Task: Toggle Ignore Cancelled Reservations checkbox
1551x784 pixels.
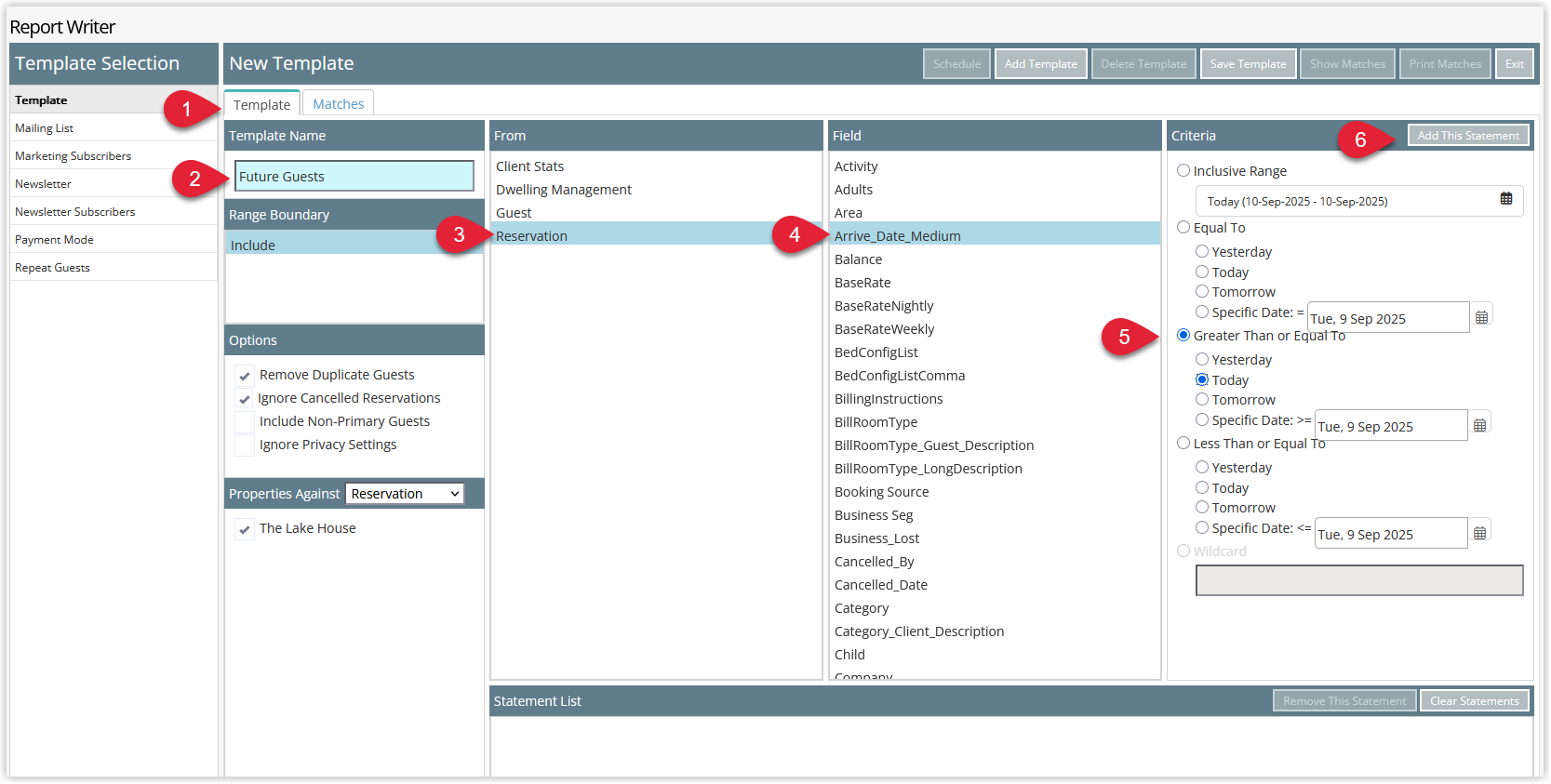Action: (x=245, y=398)
